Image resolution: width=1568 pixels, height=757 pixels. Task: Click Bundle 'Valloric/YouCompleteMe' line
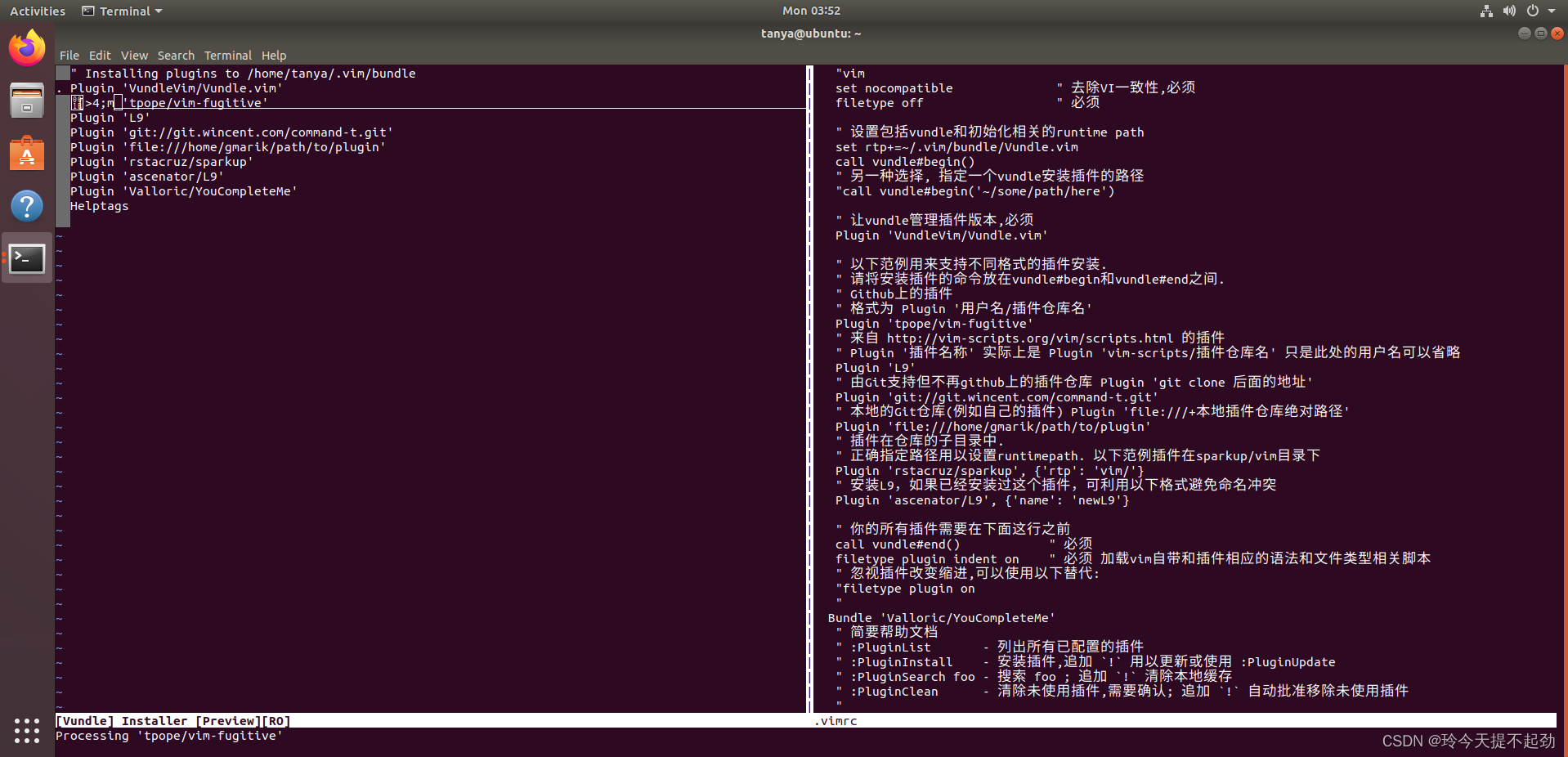point(942,618)
